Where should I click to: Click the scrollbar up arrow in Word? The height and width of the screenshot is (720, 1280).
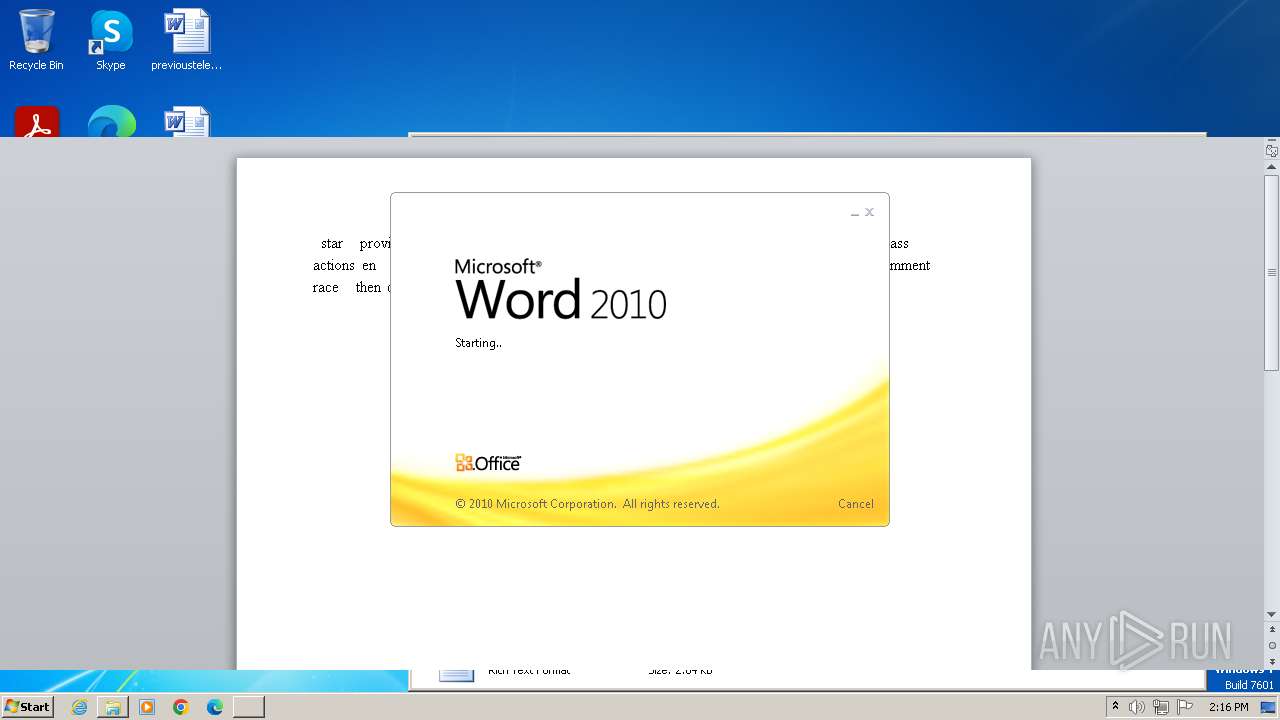point(1272,167)
